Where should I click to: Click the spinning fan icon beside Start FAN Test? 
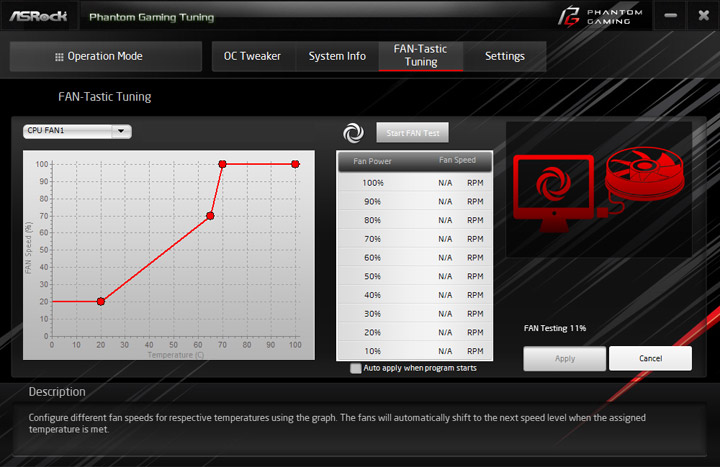353,133
